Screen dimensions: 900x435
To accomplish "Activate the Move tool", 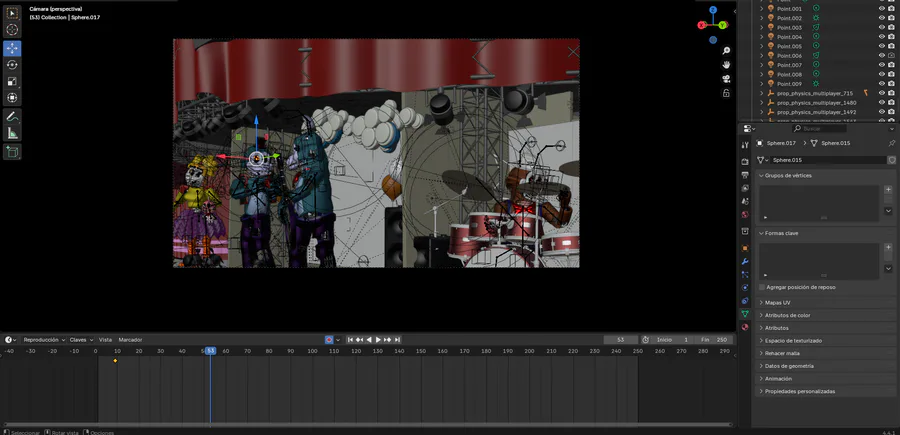I will point(12,49).
